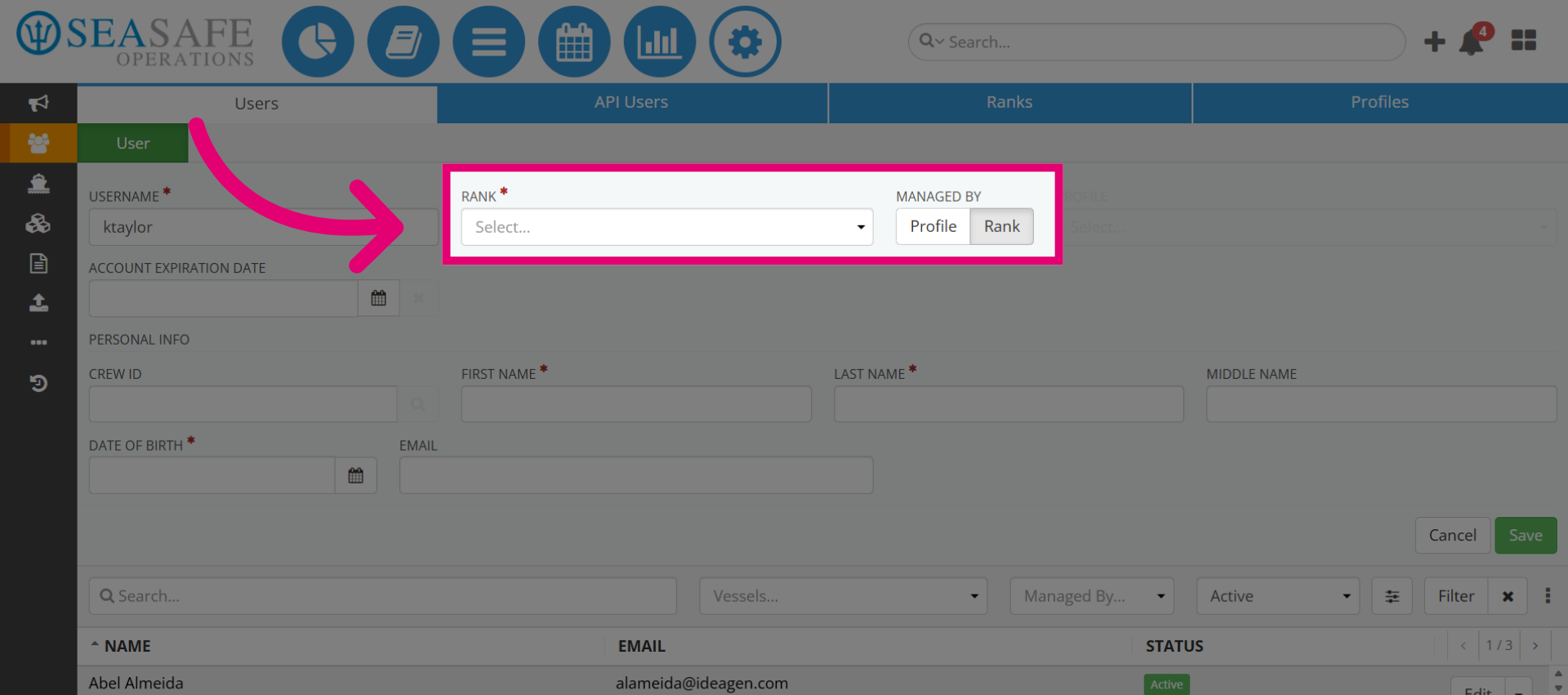Open the document sidebar icon

(x=38, y=263)
